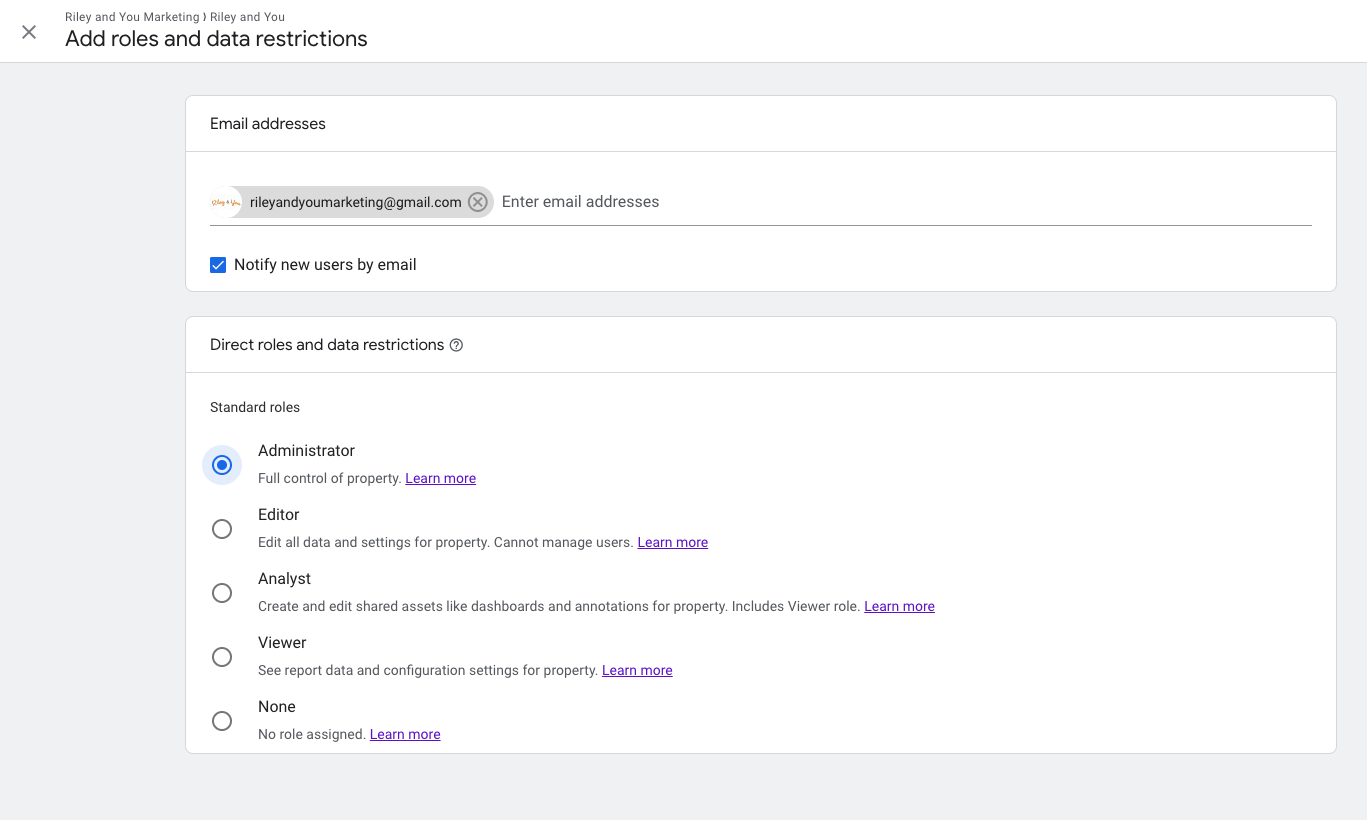1367x820 pixels.
Task: Select the rileyandyoumarketing@gmail.com chip text
Action: (355, 202)
